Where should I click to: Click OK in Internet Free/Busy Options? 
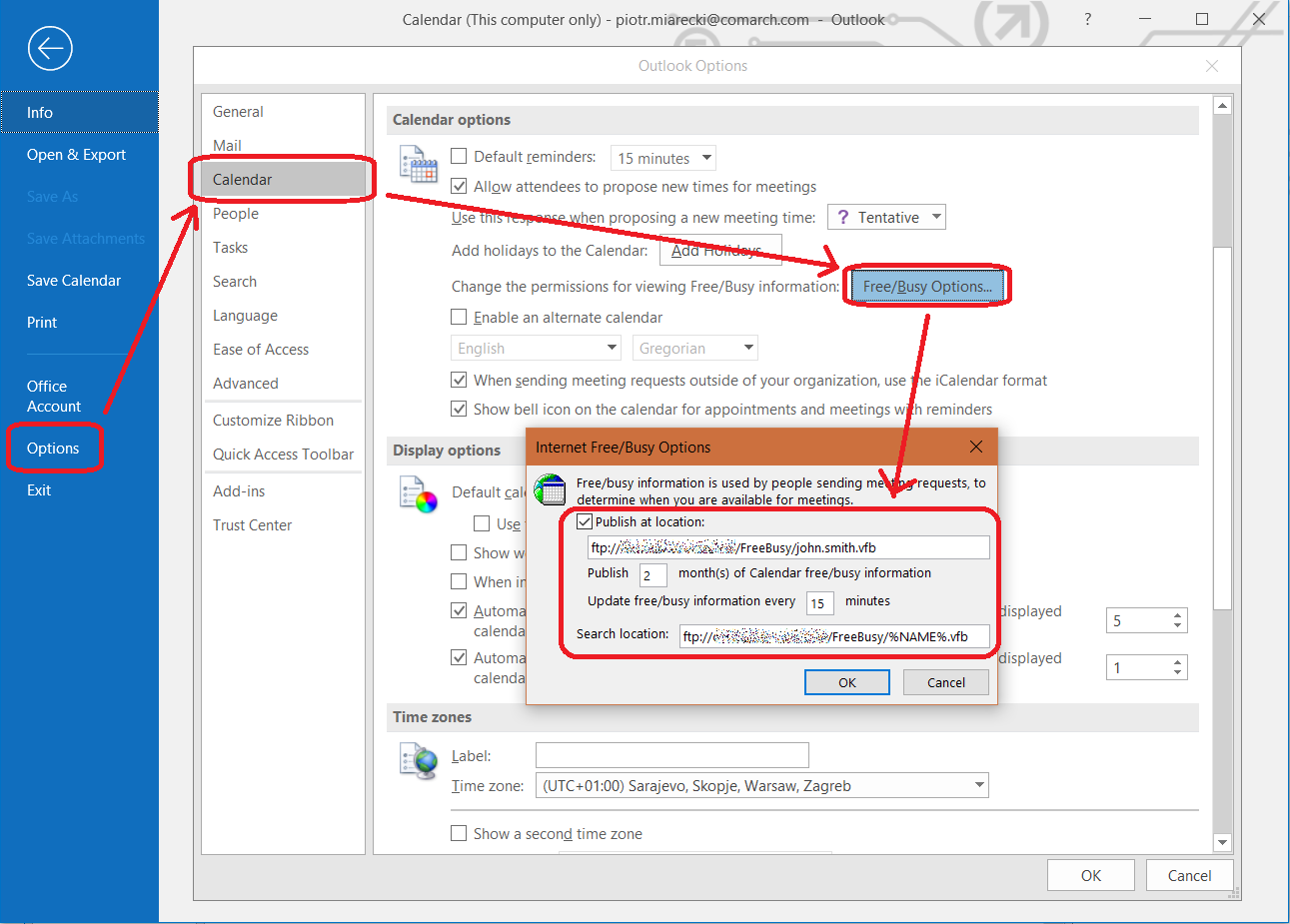pos(847,682)
